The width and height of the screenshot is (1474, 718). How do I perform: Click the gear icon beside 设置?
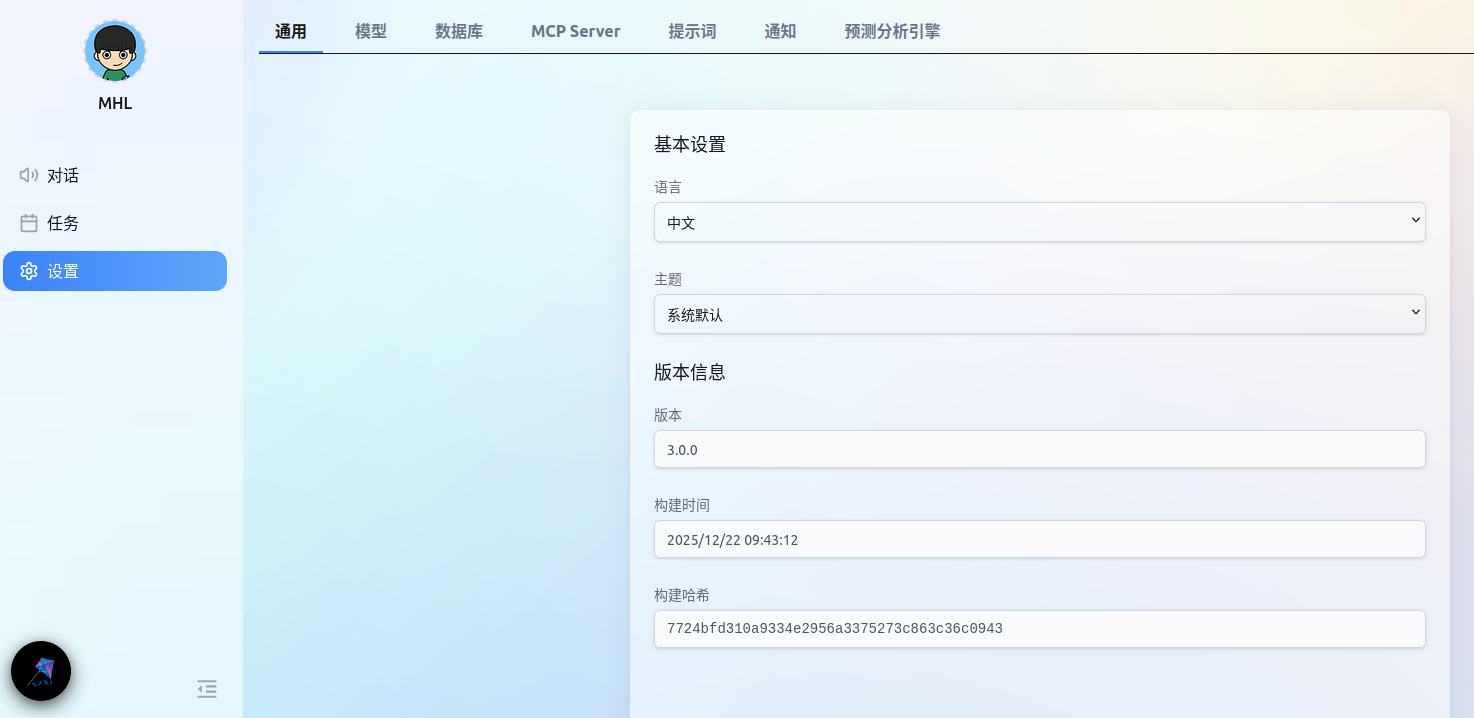pos(29,271)
